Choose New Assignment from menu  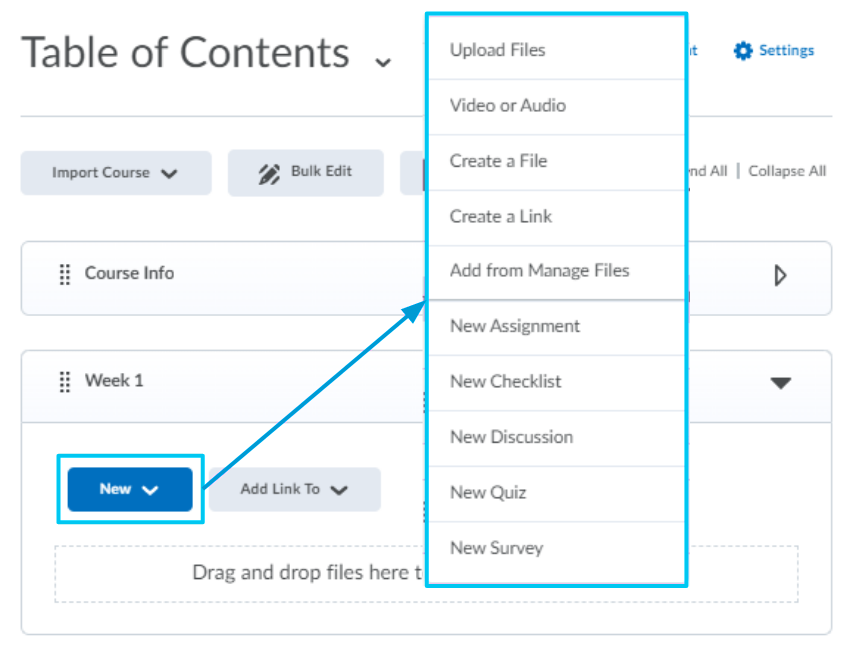[514, 326]
